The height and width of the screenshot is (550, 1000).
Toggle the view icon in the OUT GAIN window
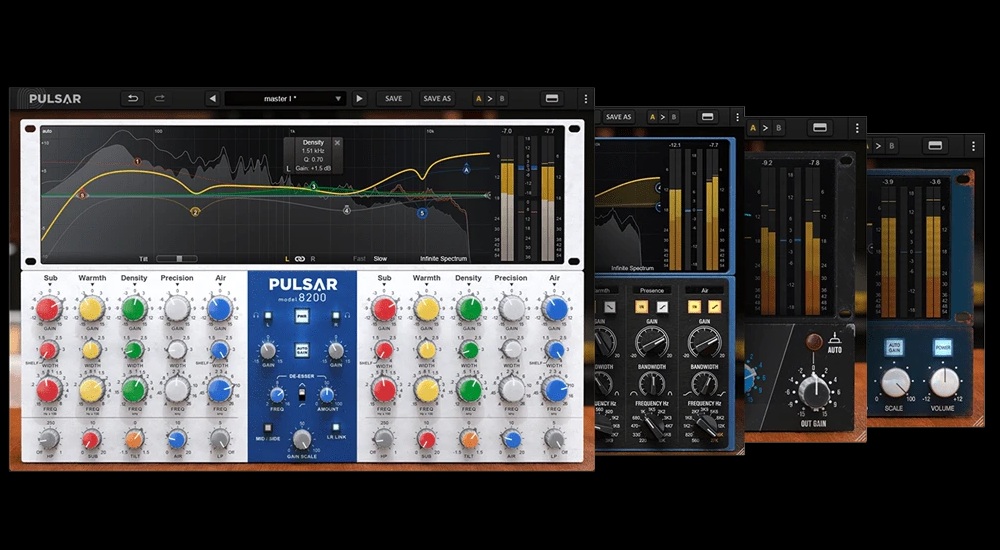(820, 128)
